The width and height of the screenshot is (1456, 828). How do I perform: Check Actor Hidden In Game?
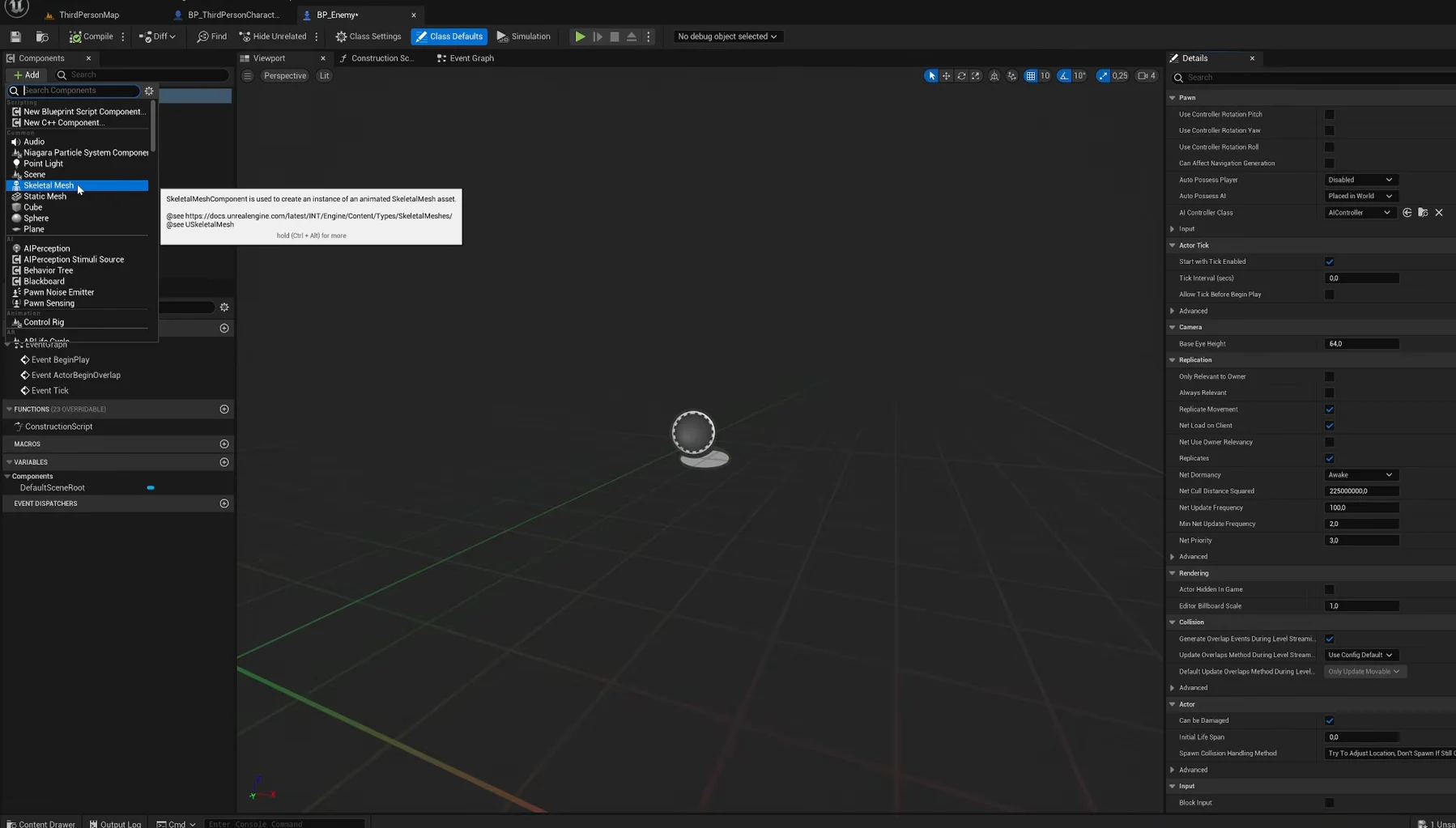click(x=1329, y=589)
